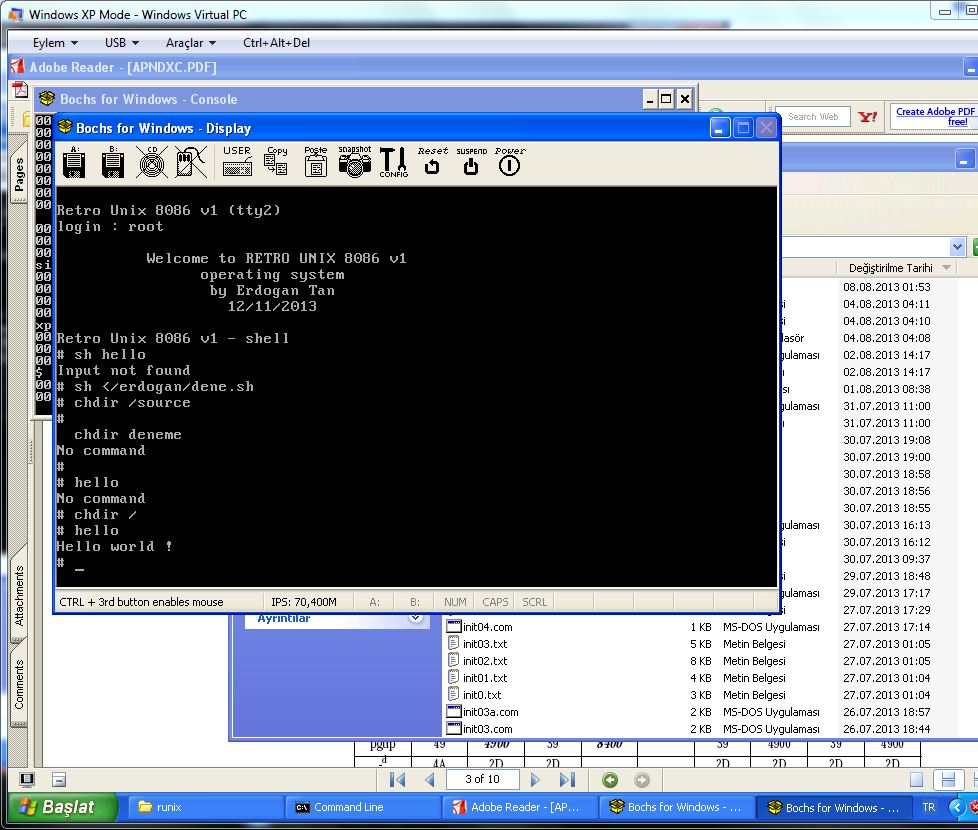Click the Create Adobe PDF free link
The height and width of the screenshot is (830, 978).
click(934, 117)
